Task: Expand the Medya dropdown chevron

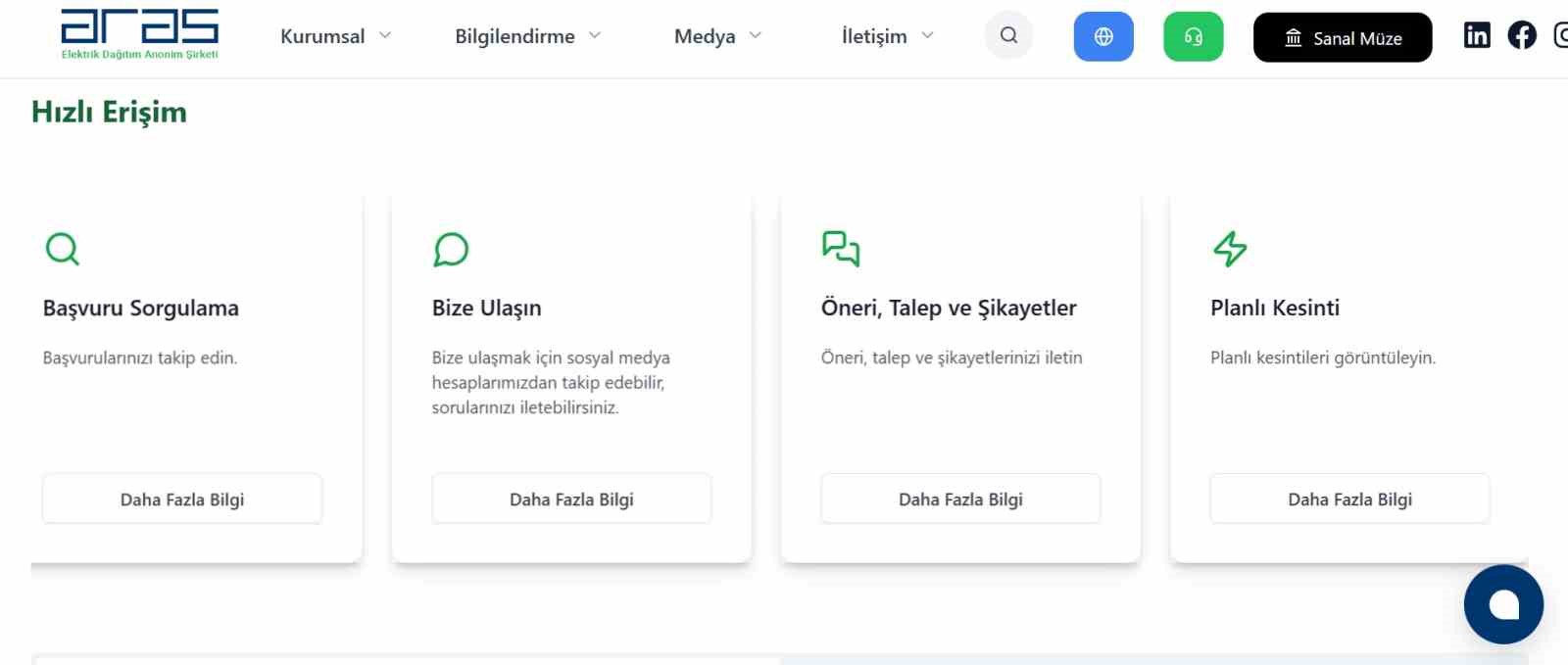Action: pyautogui.click(x=756, y=35)
